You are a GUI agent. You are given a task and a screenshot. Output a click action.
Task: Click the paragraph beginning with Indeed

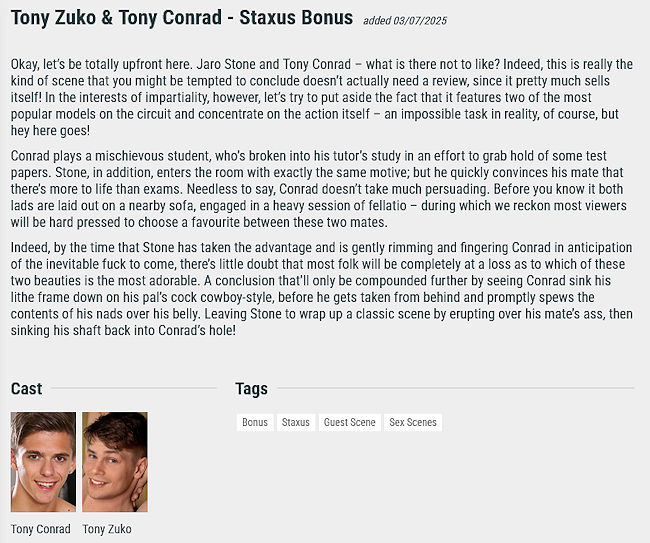[x=322, y=289]
